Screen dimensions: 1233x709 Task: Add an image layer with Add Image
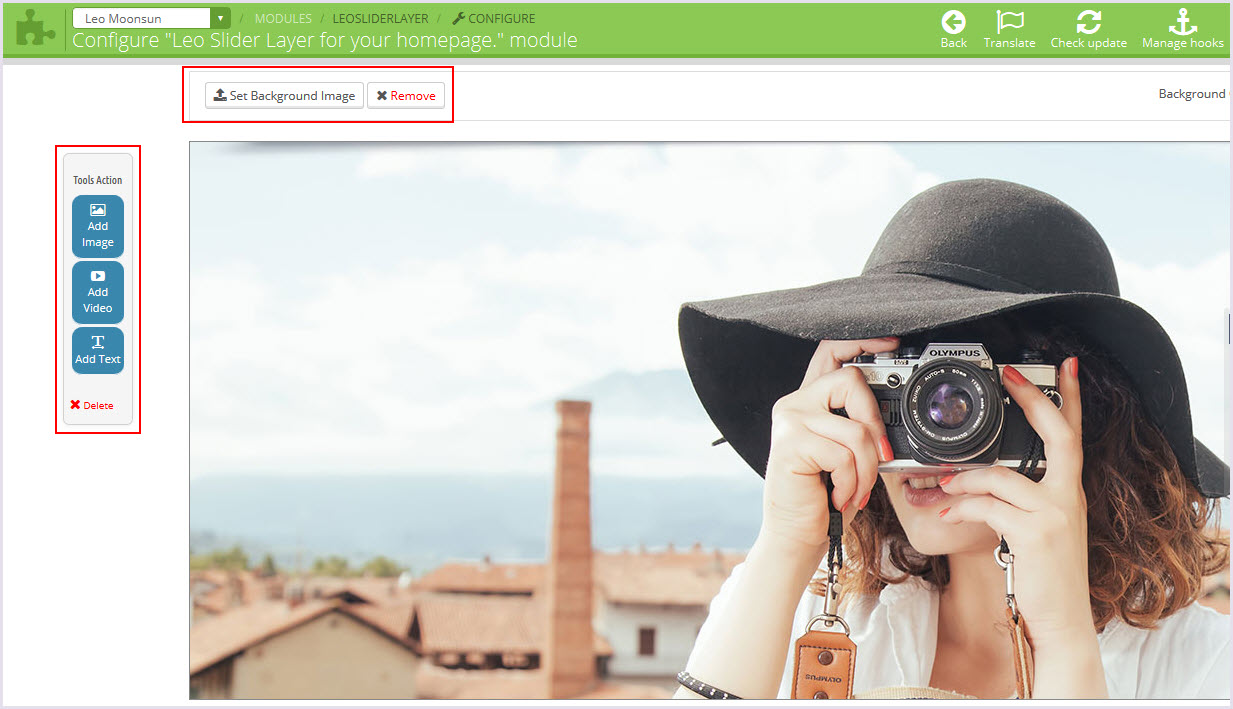pyautogui.click(x=98, y=226)
